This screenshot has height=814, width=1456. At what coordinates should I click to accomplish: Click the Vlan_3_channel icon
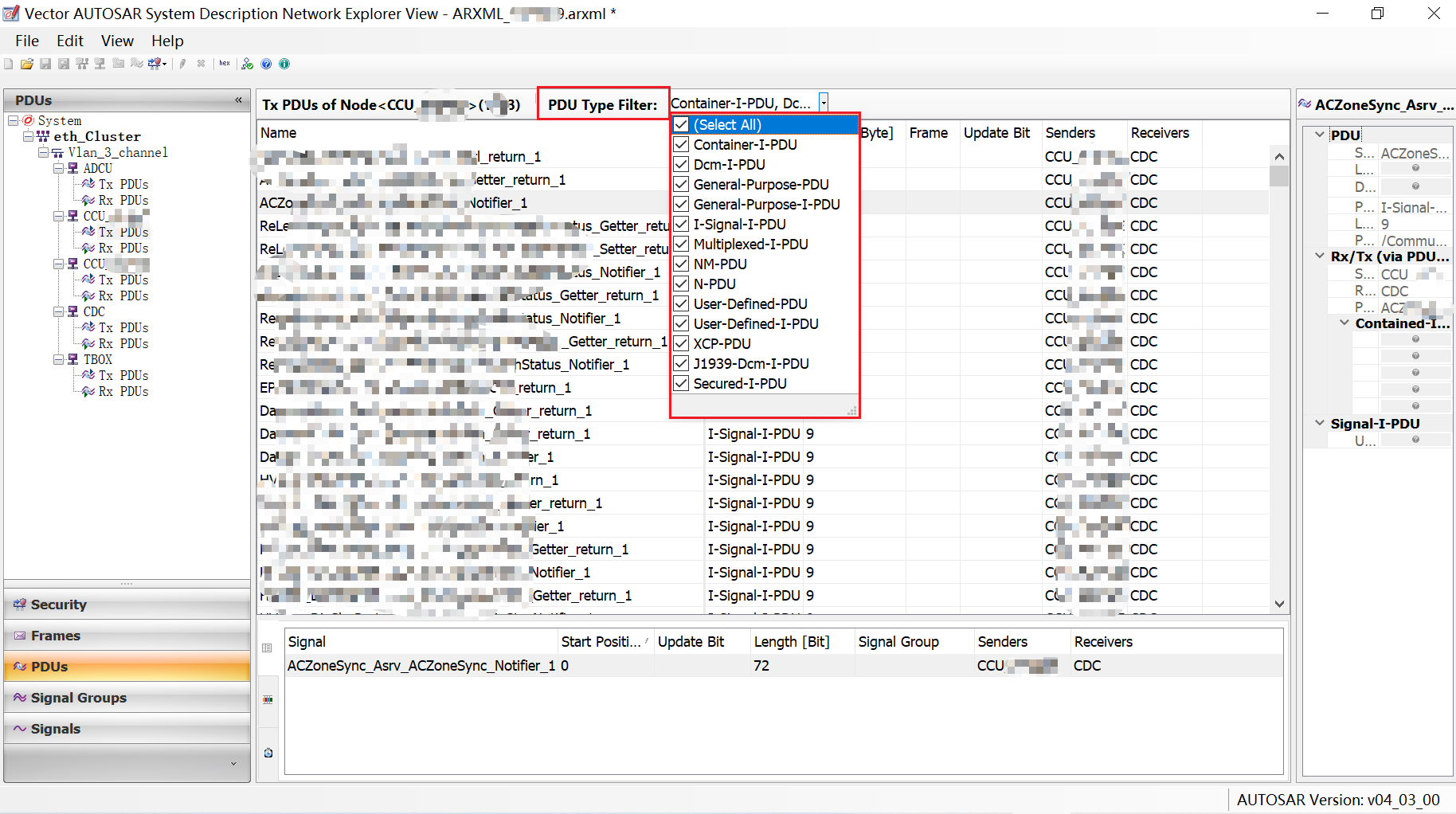[57, 152]
